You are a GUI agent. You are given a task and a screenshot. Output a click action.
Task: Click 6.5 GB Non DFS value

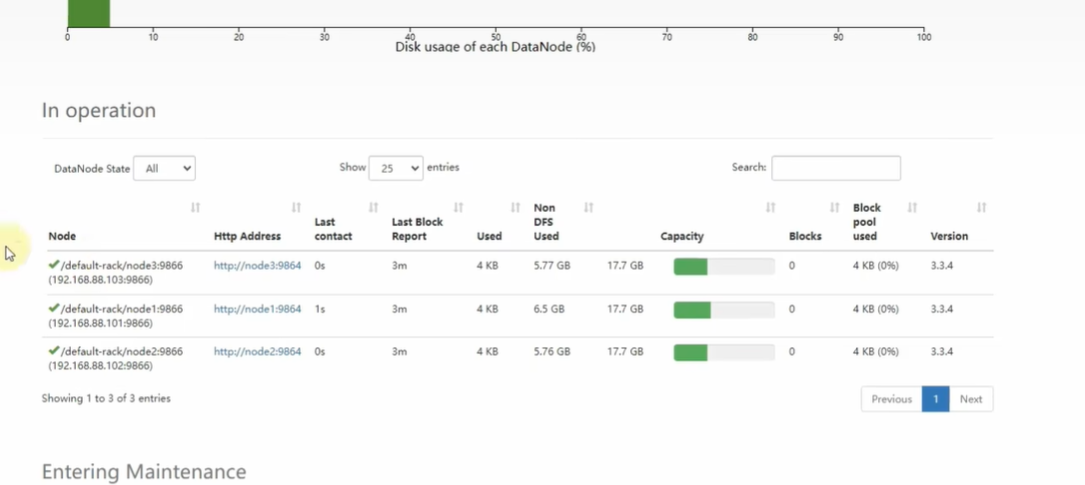(549, 309)
